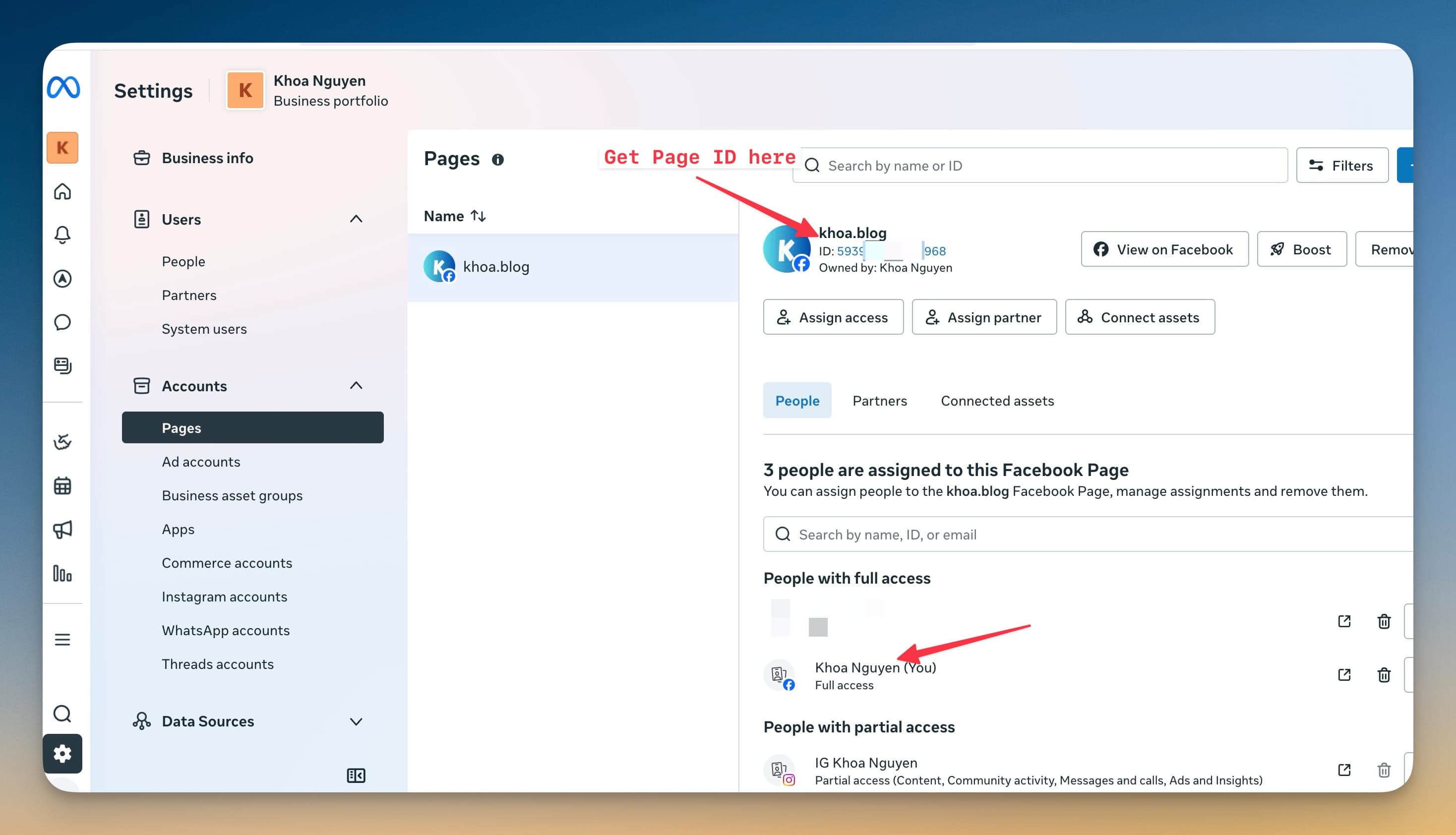The image size is (1456, 835).
Task: Switch to the Connected assets tab
Action: [x=997, y=400]
